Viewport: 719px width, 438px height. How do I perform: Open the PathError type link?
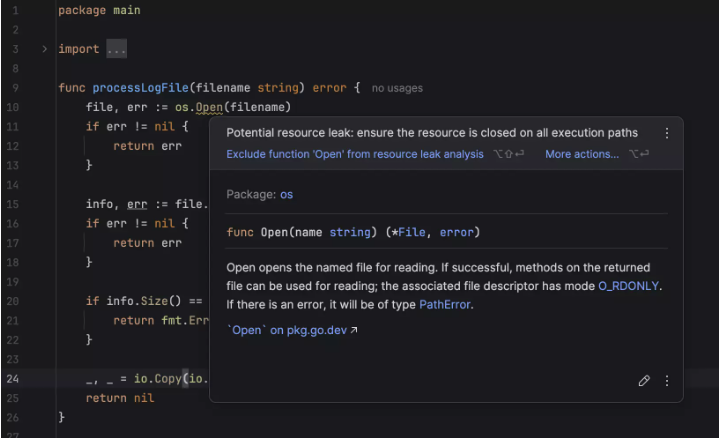pos(445,305)
